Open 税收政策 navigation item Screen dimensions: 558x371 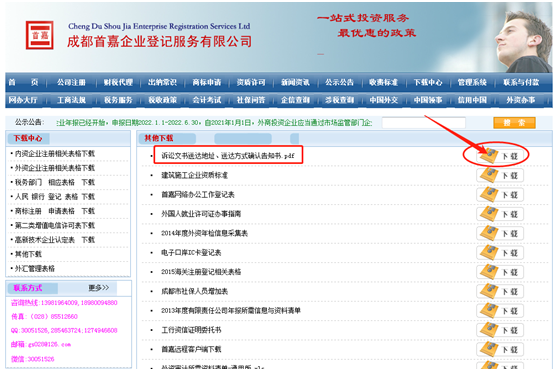pos(162,100)
